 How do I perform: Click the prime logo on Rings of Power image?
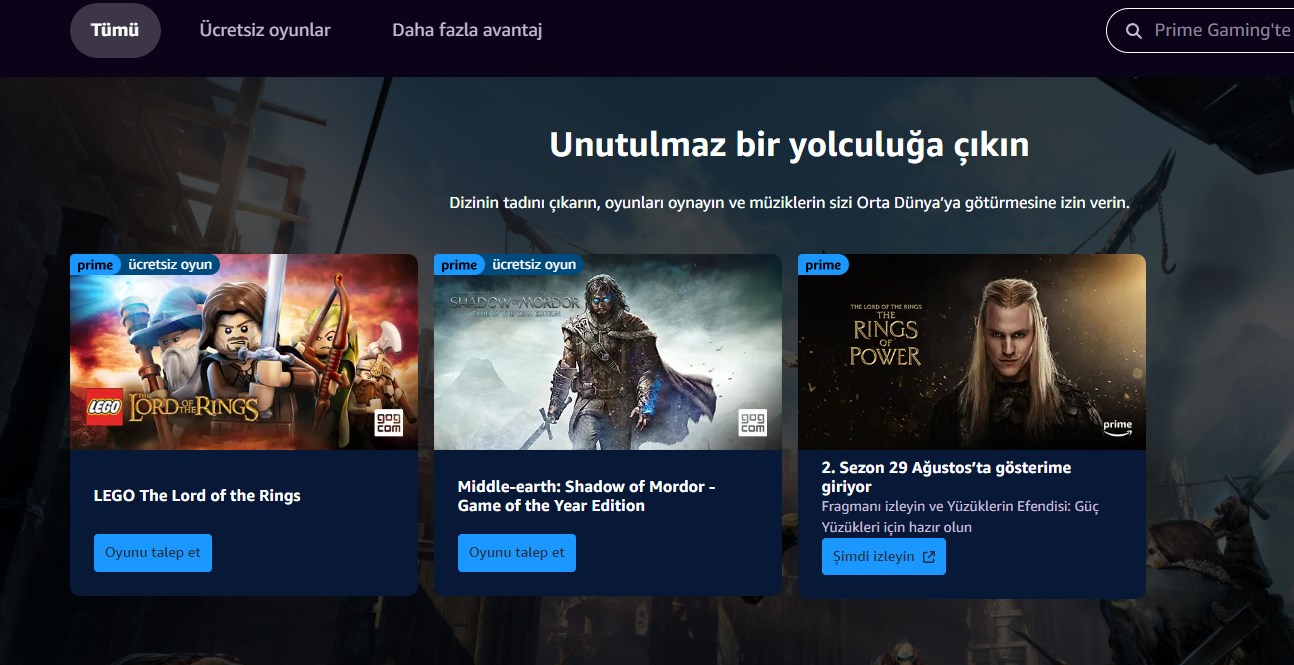(1117, 427)
